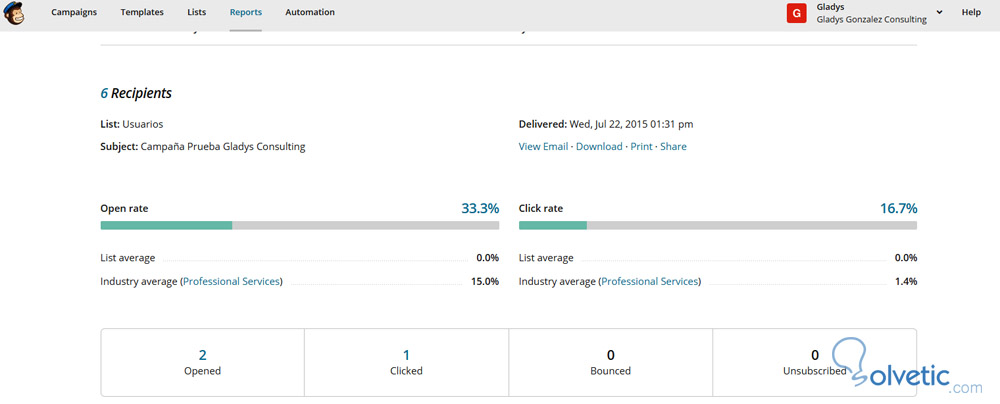Click the 1 Clicked stat box
The image size is (1000, 404).
406,362
